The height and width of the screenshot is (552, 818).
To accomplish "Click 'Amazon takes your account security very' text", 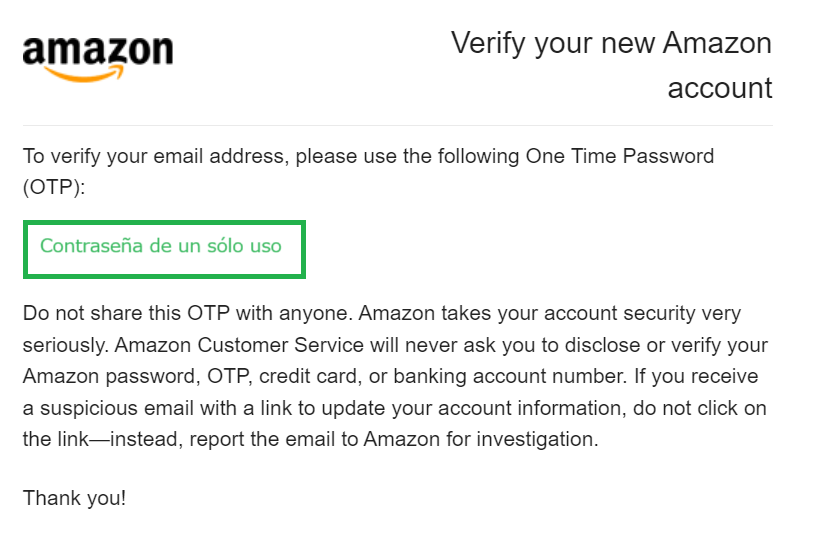I will coord(550,313).
